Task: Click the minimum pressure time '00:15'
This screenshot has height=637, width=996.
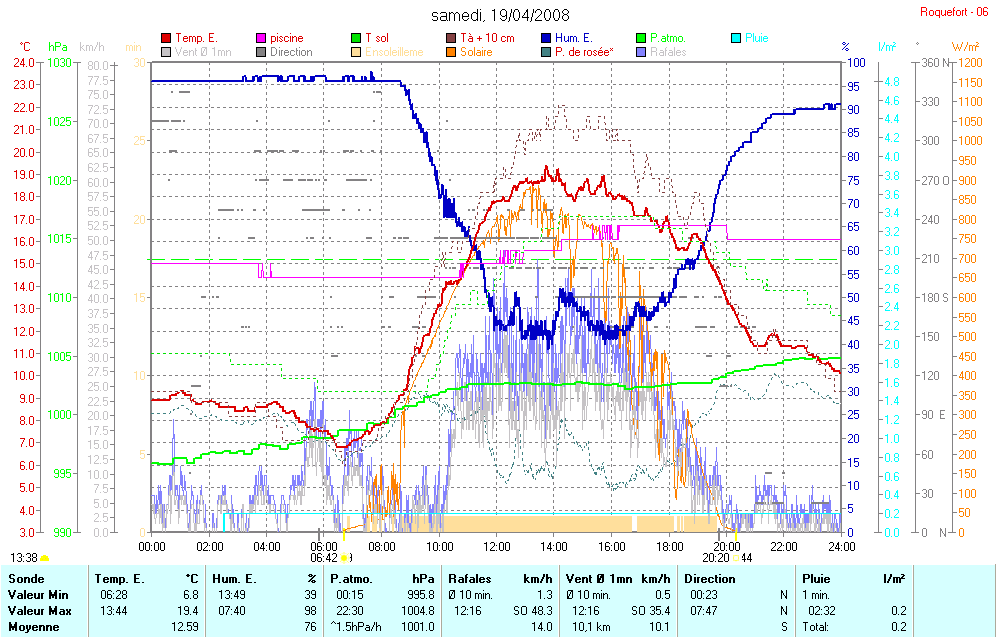Action: click(350, 595)
